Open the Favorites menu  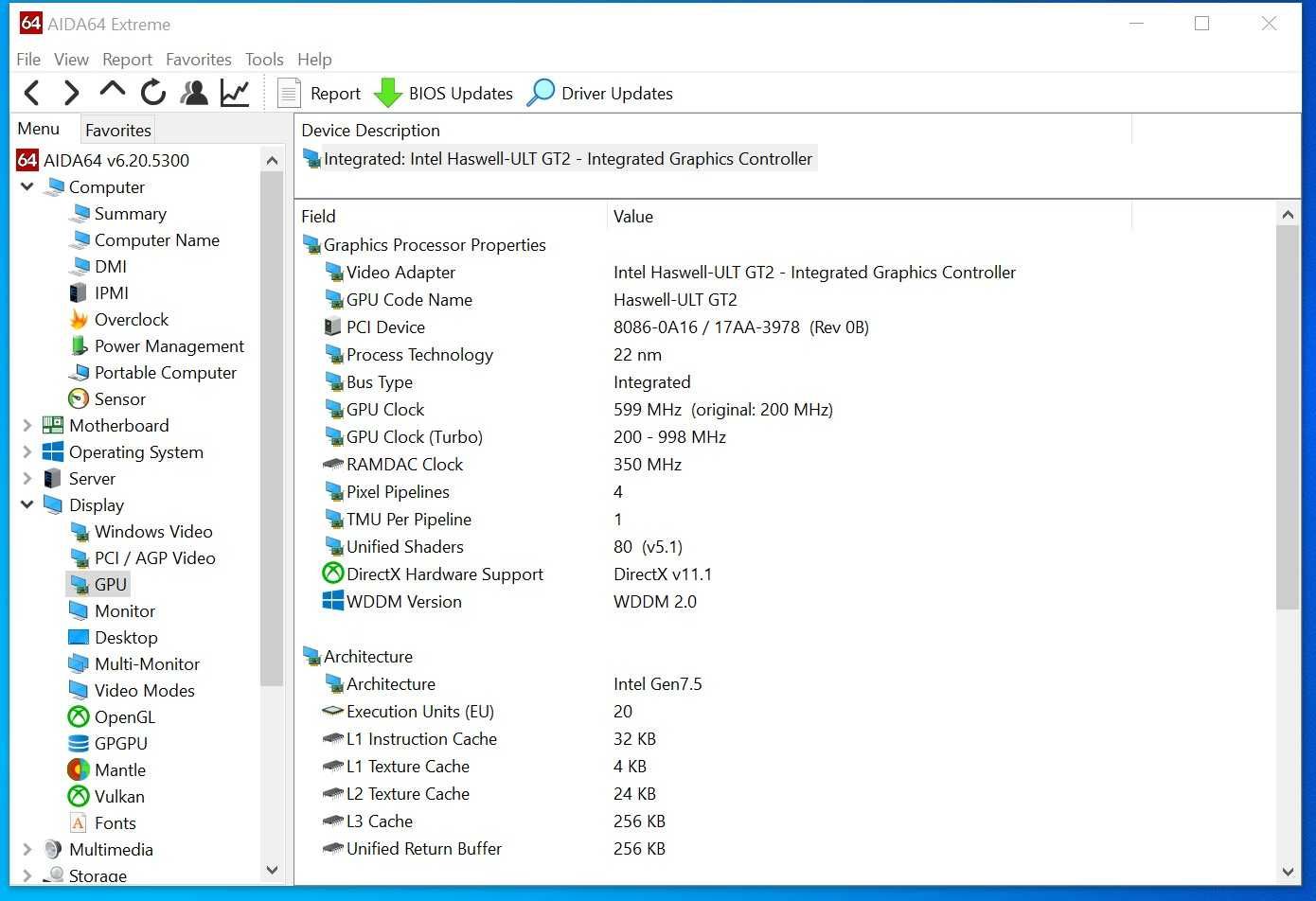199,60
